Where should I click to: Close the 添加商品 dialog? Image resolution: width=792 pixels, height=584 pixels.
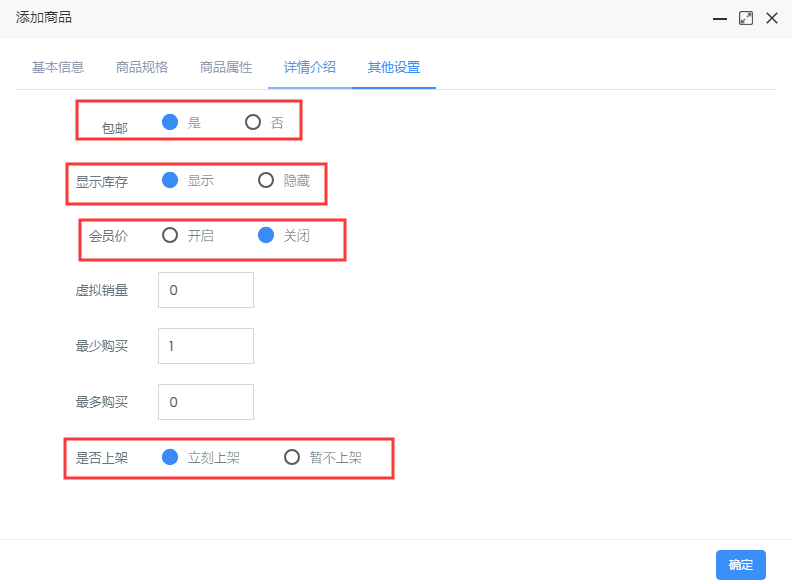tap(772, 18)
